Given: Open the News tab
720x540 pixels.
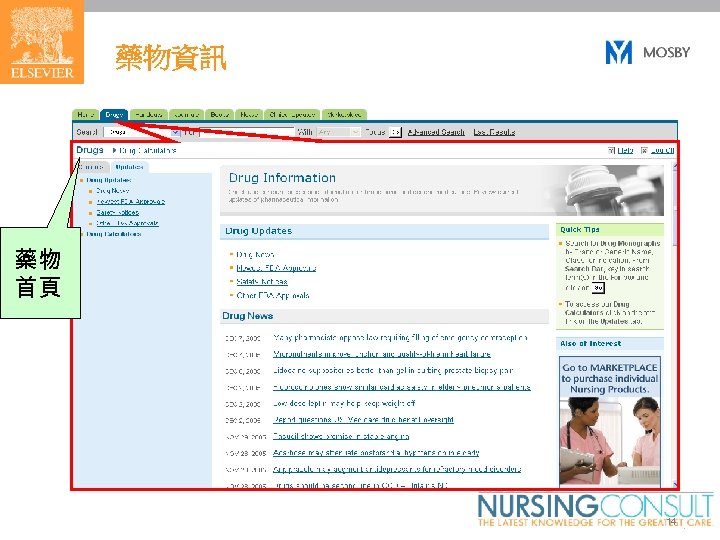Looking at the screenshot, I should [249, 114].
